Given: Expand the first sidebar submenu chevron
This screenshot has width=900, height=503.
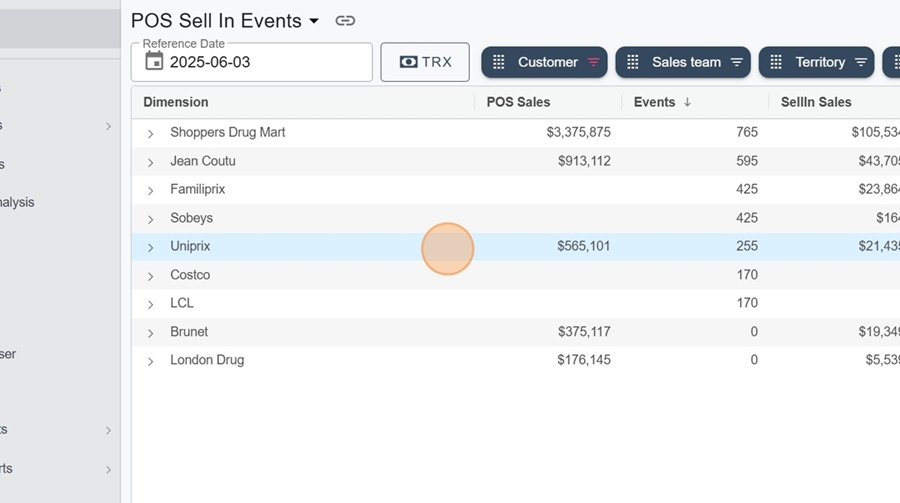Looking at the screenshot, I should [108, 126].
